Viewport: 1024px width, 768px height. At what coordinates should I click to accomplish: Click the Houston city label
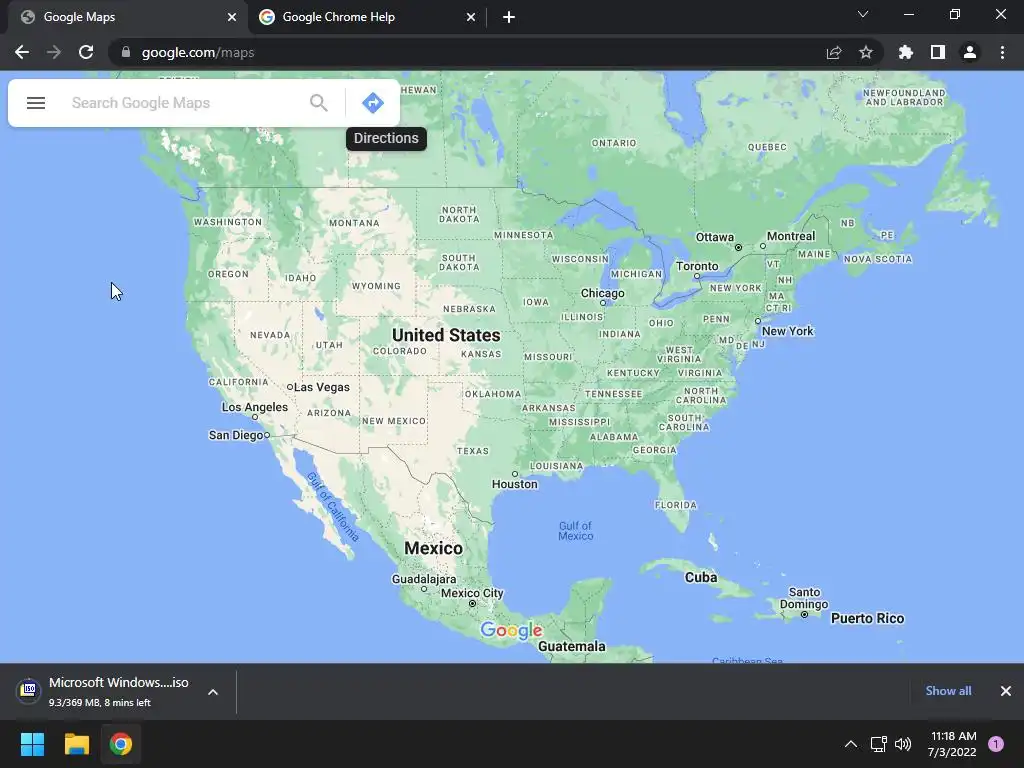coord(515,484)
